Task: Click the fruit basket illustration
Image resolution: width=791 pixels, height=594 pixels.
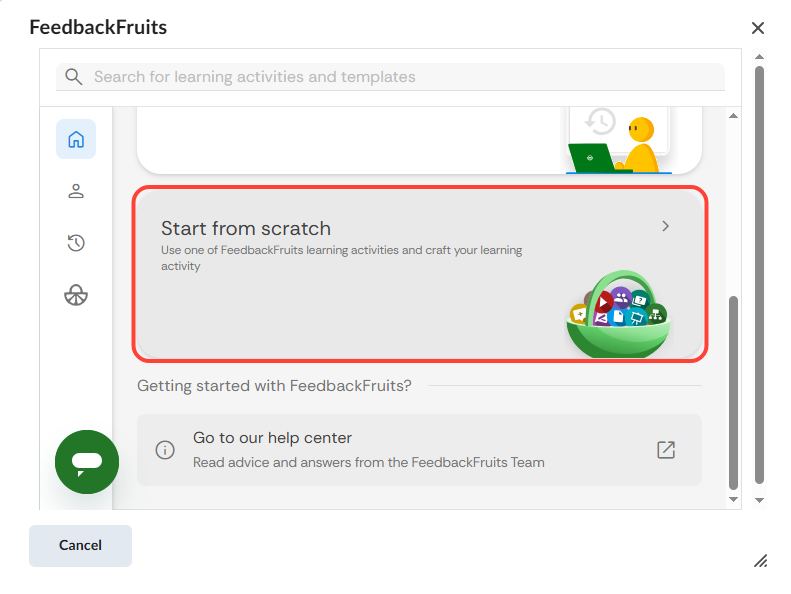Action: click(617, 315)
